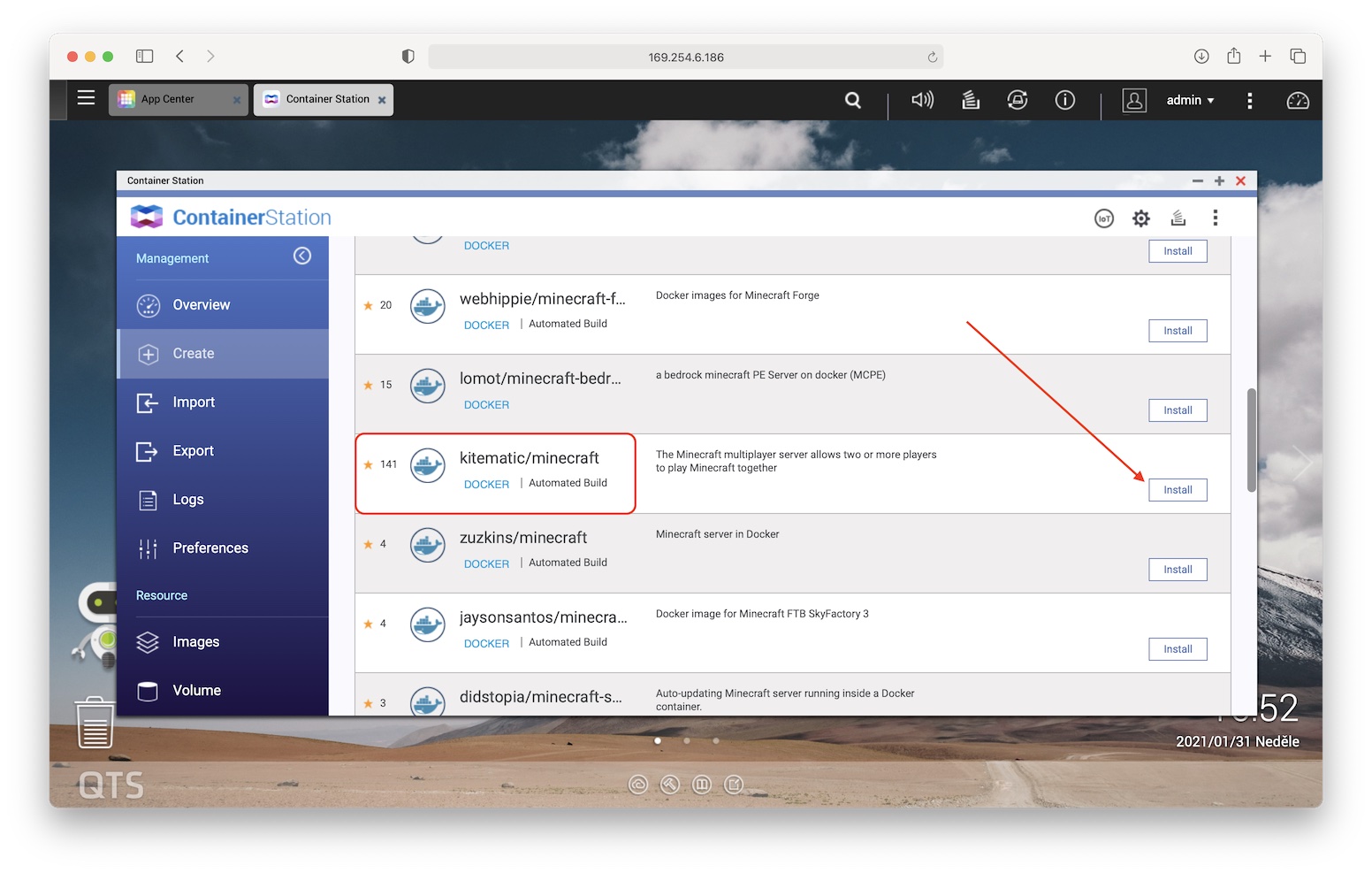Click the external devices sync icon
Screen dimensions: 1372x873
[1018, 100]
